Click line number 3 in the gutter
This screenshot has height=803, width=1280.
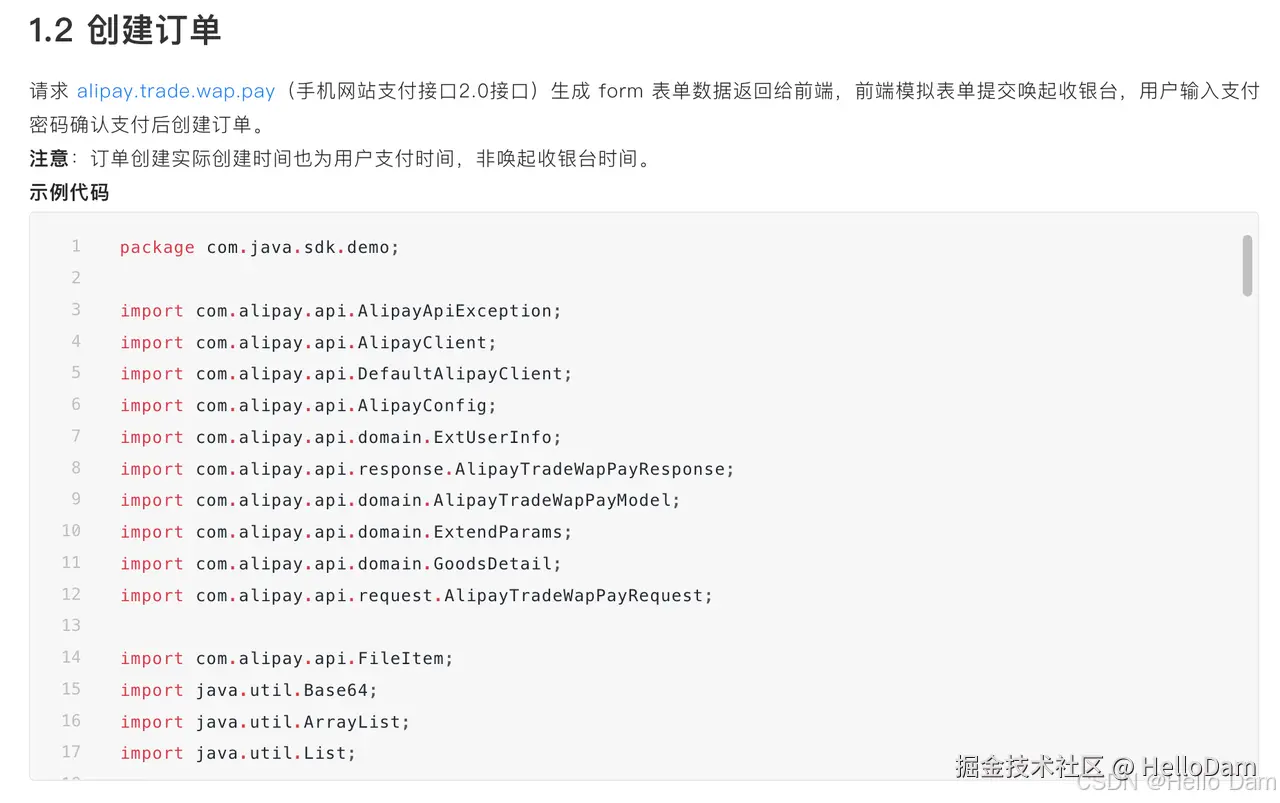click(x=75, y=310)
